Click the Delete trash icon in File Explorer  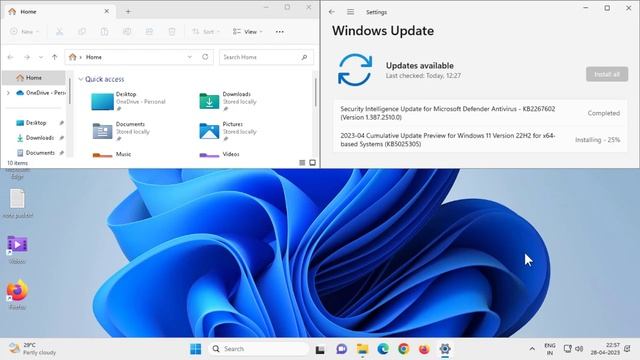point(172,31)
